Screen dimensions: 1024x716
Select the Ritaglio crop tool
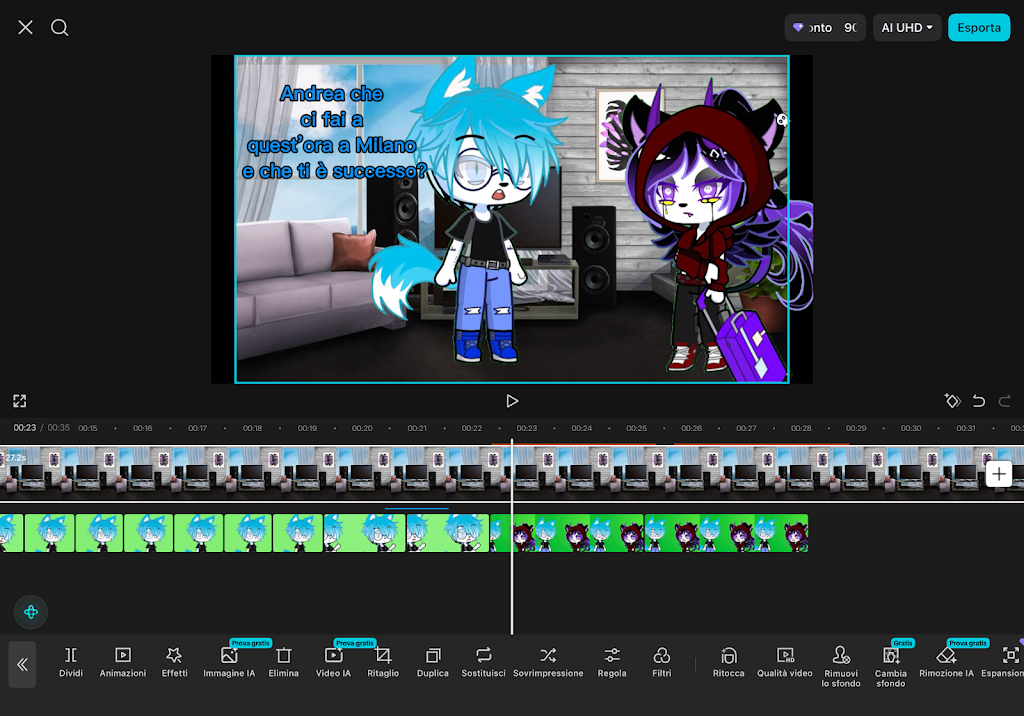(383, 662)
